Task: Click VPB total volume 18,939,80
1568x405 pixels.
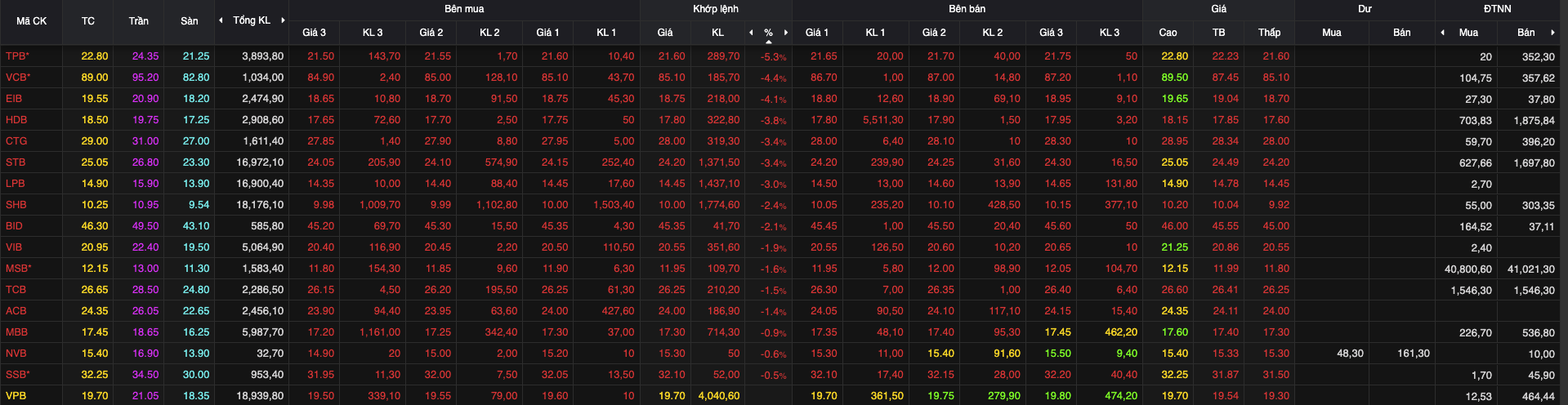Action: click(260, 396)
